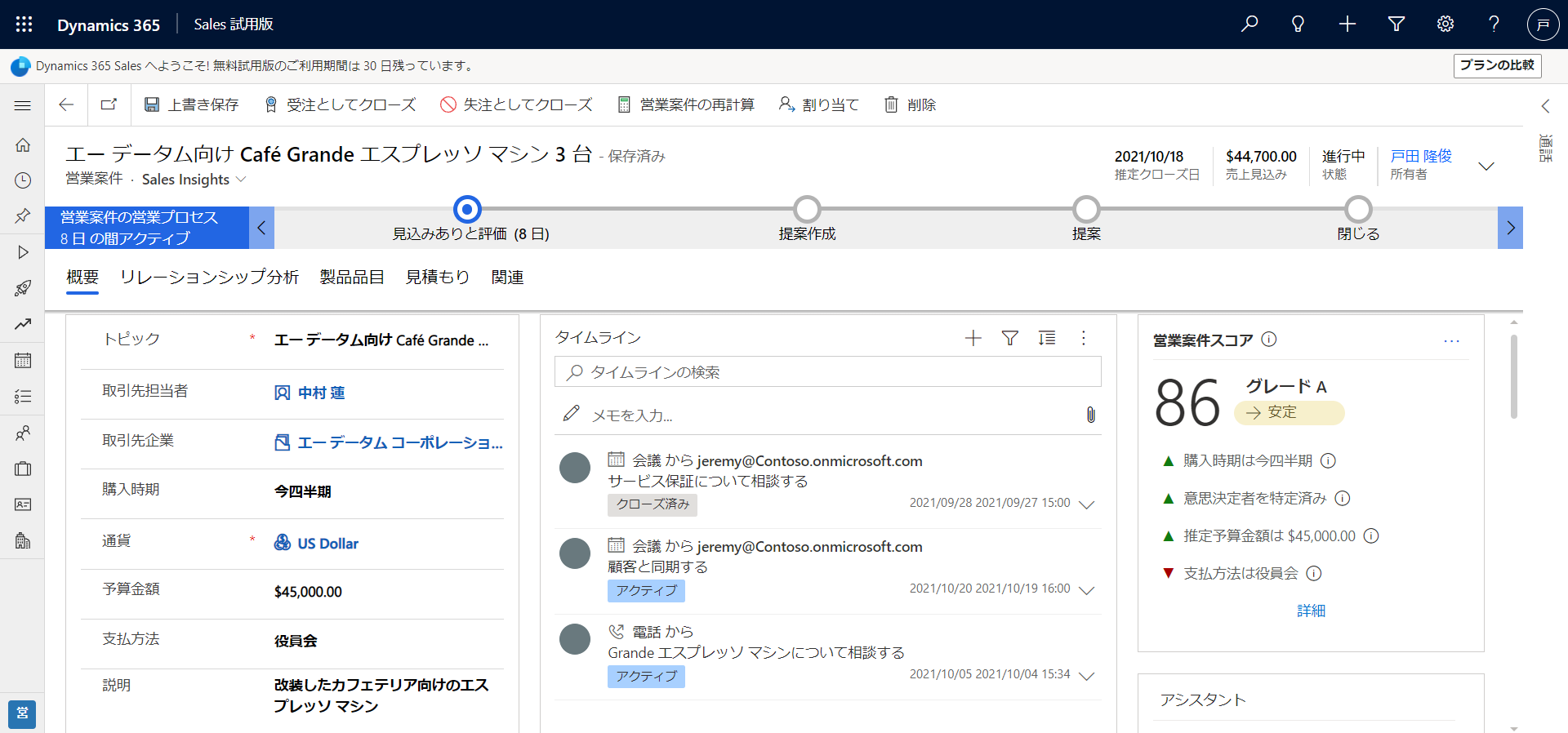Screen dimensions: 1568x733
Task: Toggle the hamburger navigation menu
Action: point(23,105)
